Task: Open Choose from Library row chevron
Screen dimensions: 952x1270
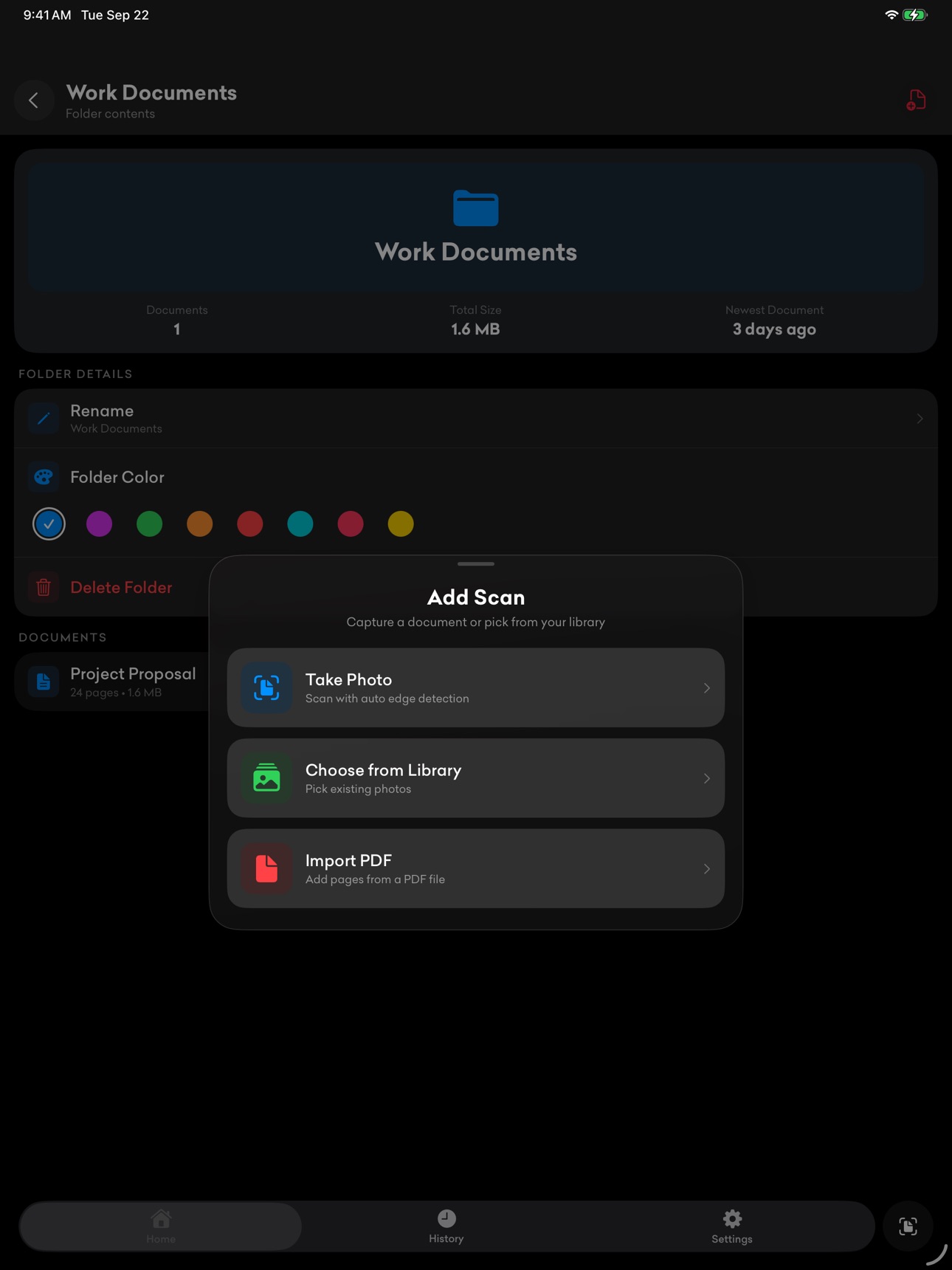Action: point(706,778)
